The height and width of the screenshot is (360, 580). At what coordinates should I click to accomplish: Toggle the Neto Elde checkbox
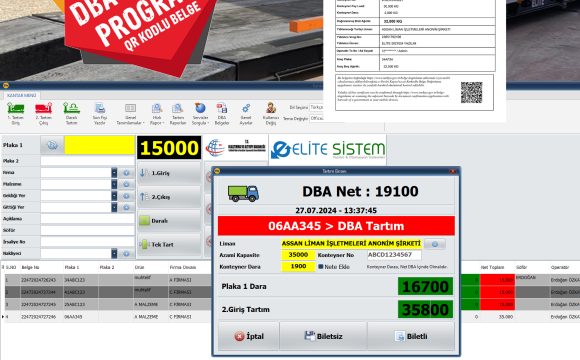(321, 266)
